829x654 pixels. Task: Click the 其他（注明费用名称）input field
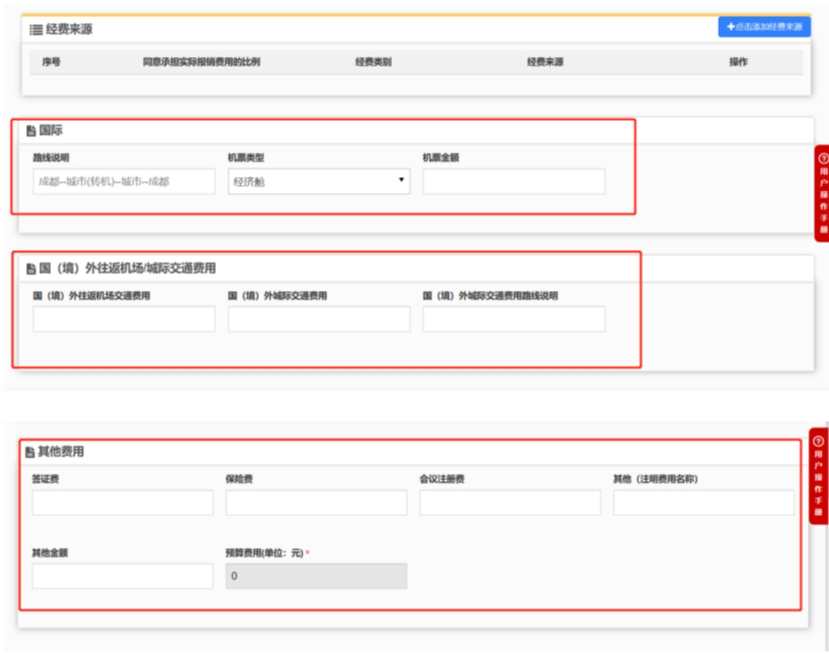coord(703,502)
